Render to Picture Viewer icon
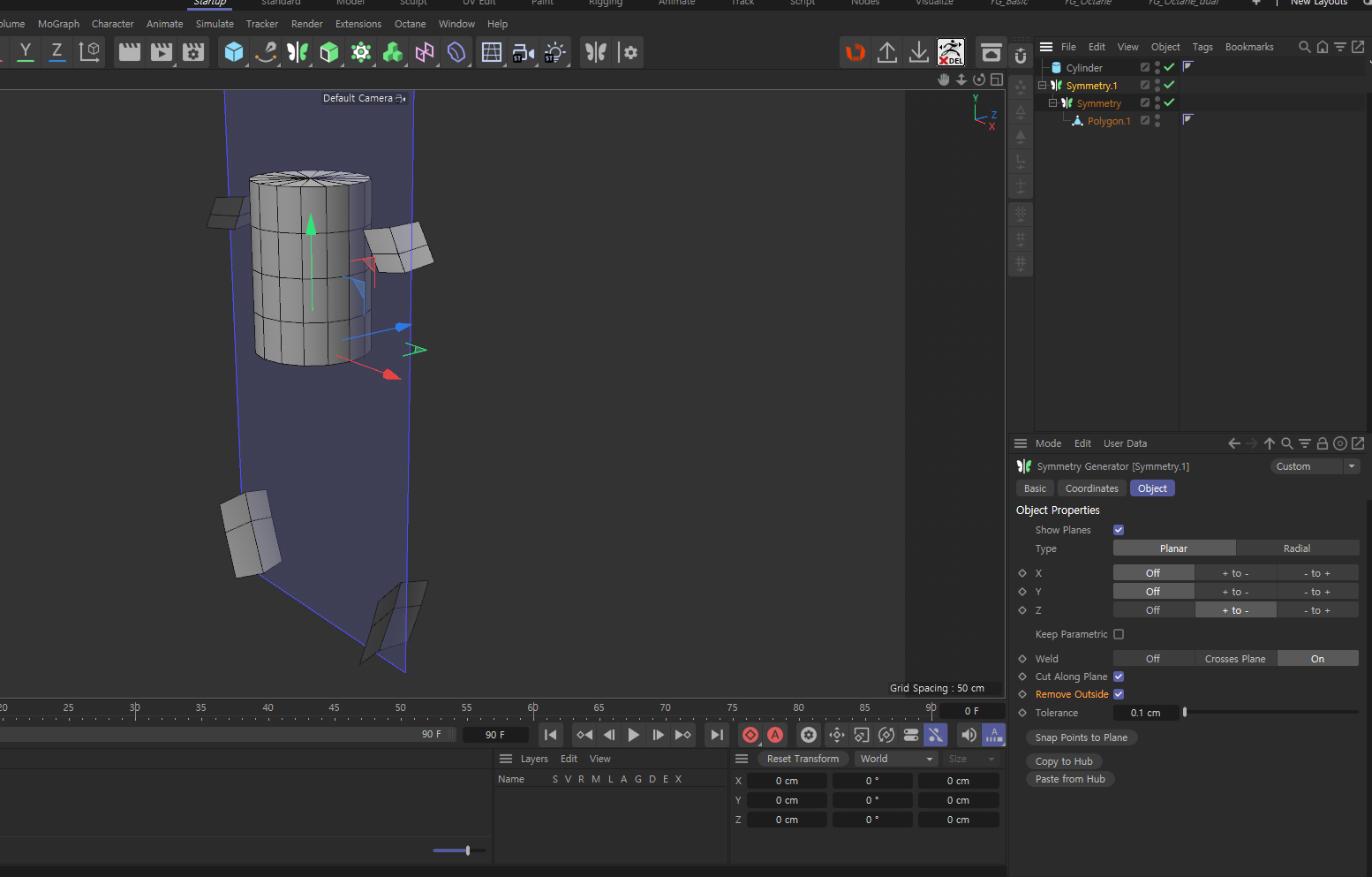The height and width of the screenshot is (877, 1372). point(162,52)
